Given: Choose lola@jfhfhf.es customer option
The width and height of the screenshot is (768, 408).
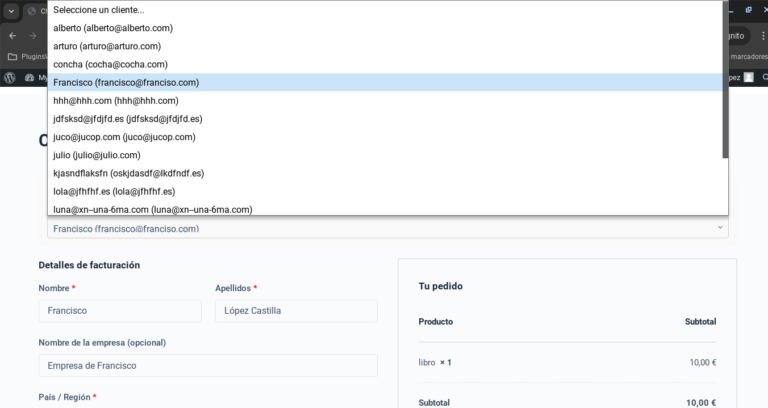Looking at the screenshot, I should [385, 191].
